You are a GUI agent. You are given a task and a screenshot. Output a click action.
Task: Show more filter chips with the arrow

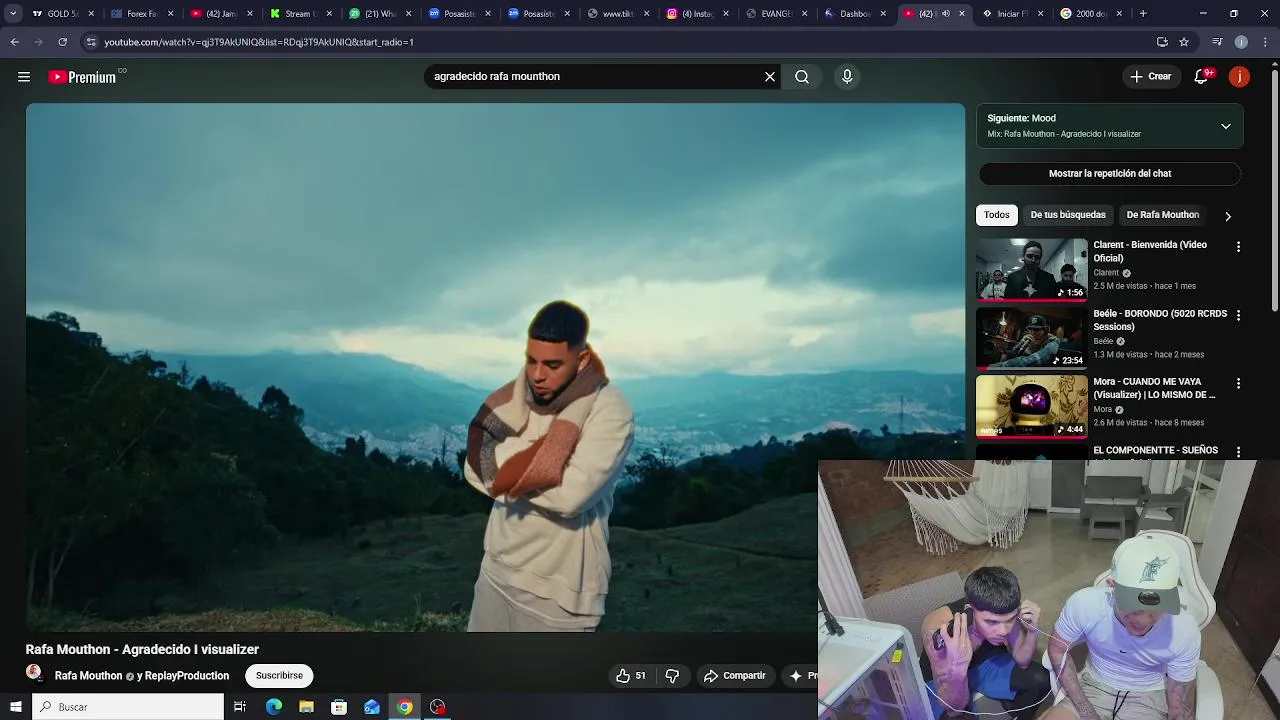(x=1228, y=216)
